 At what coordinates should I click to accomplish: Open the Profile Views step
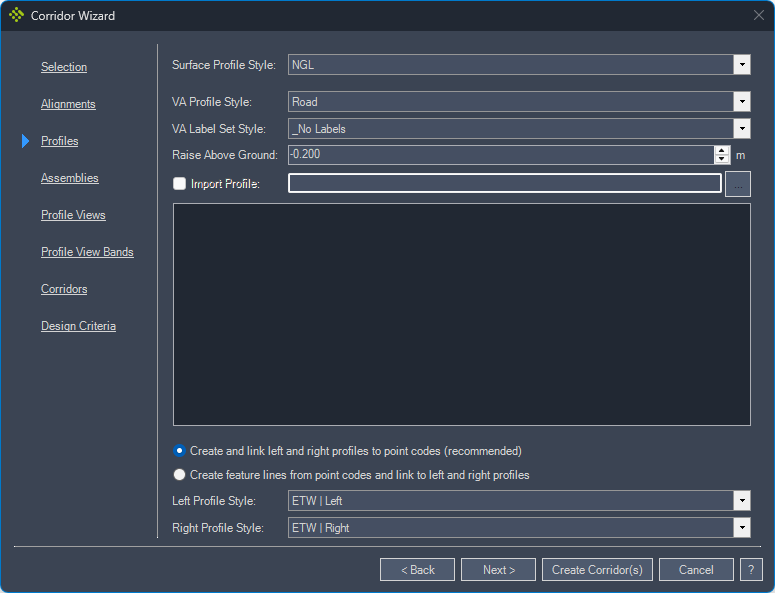pyautogui.click(x=73, y=215)
